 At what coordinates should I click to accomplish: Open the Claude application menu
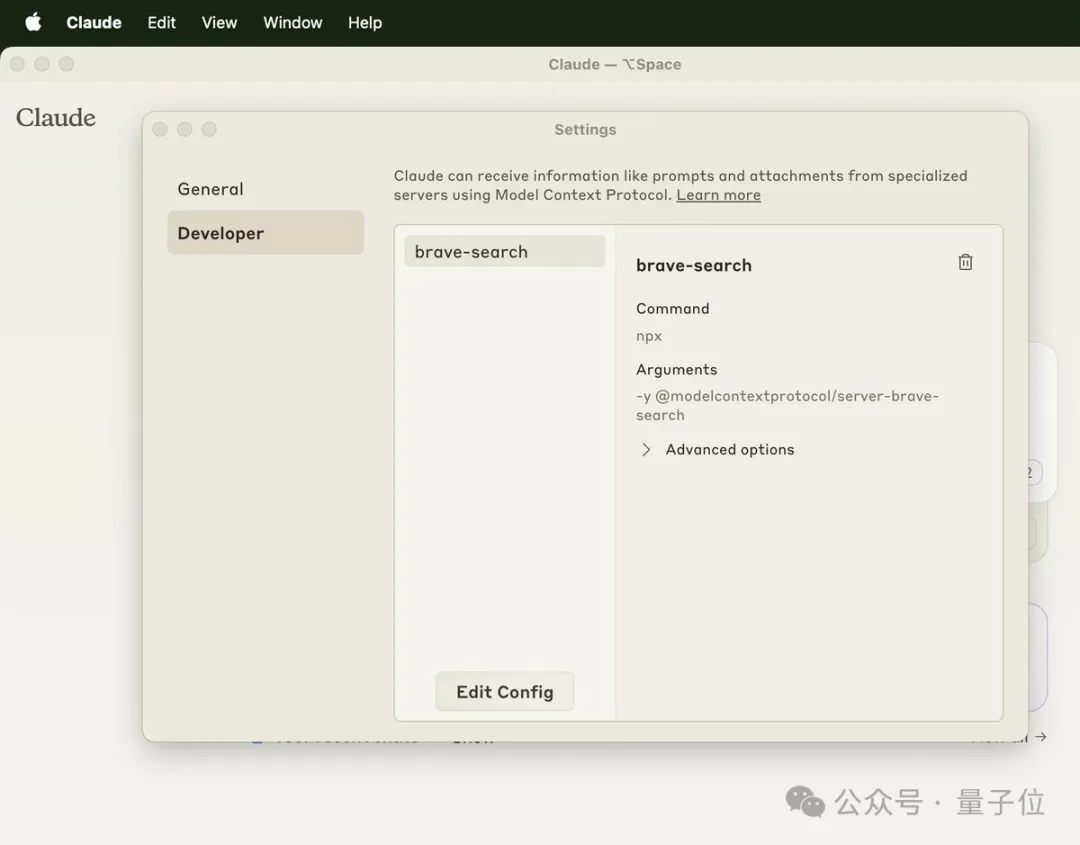coord(94,22)
